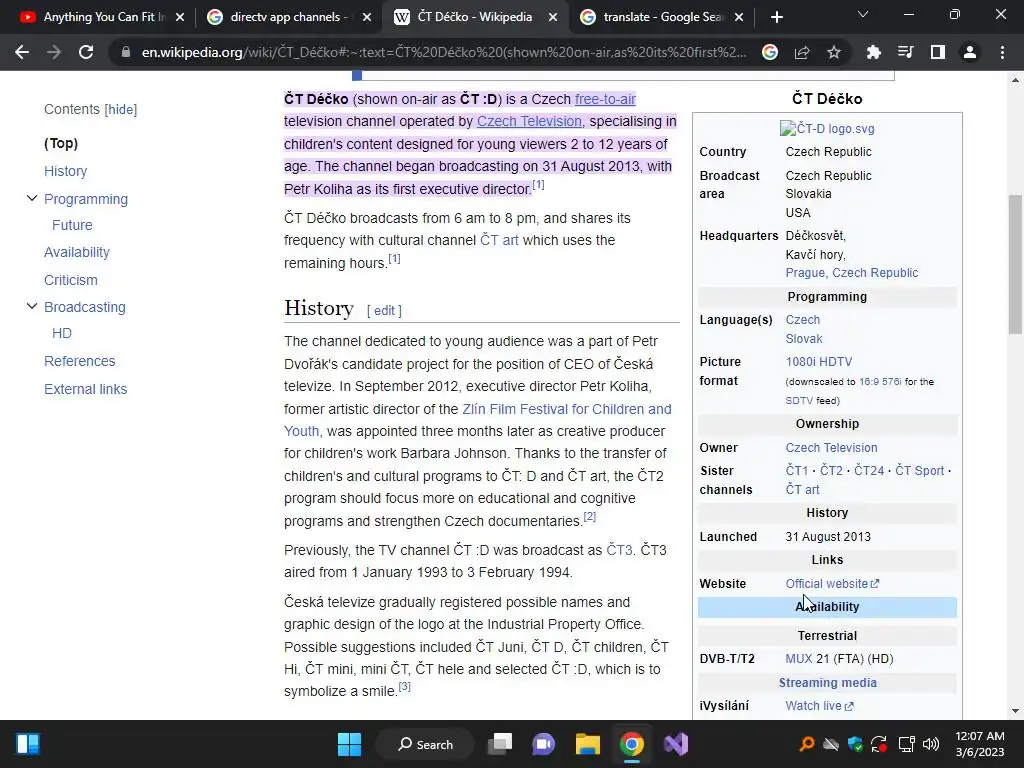Image resolution: width=1024 pixels, height=768 pixels.
Task: Go to Broadcasting in contents
Action: tap(84, 307)
